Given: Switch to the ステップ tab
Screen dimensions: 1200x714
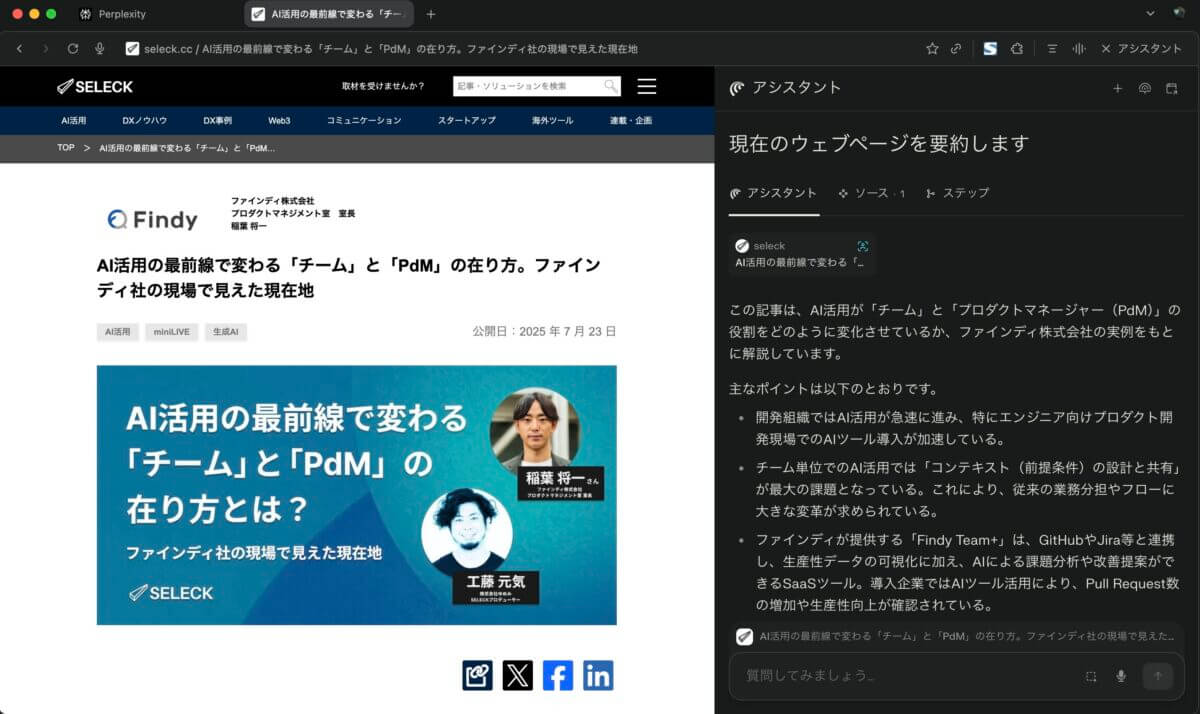Looking at the screenshot, I should [957, 193].
